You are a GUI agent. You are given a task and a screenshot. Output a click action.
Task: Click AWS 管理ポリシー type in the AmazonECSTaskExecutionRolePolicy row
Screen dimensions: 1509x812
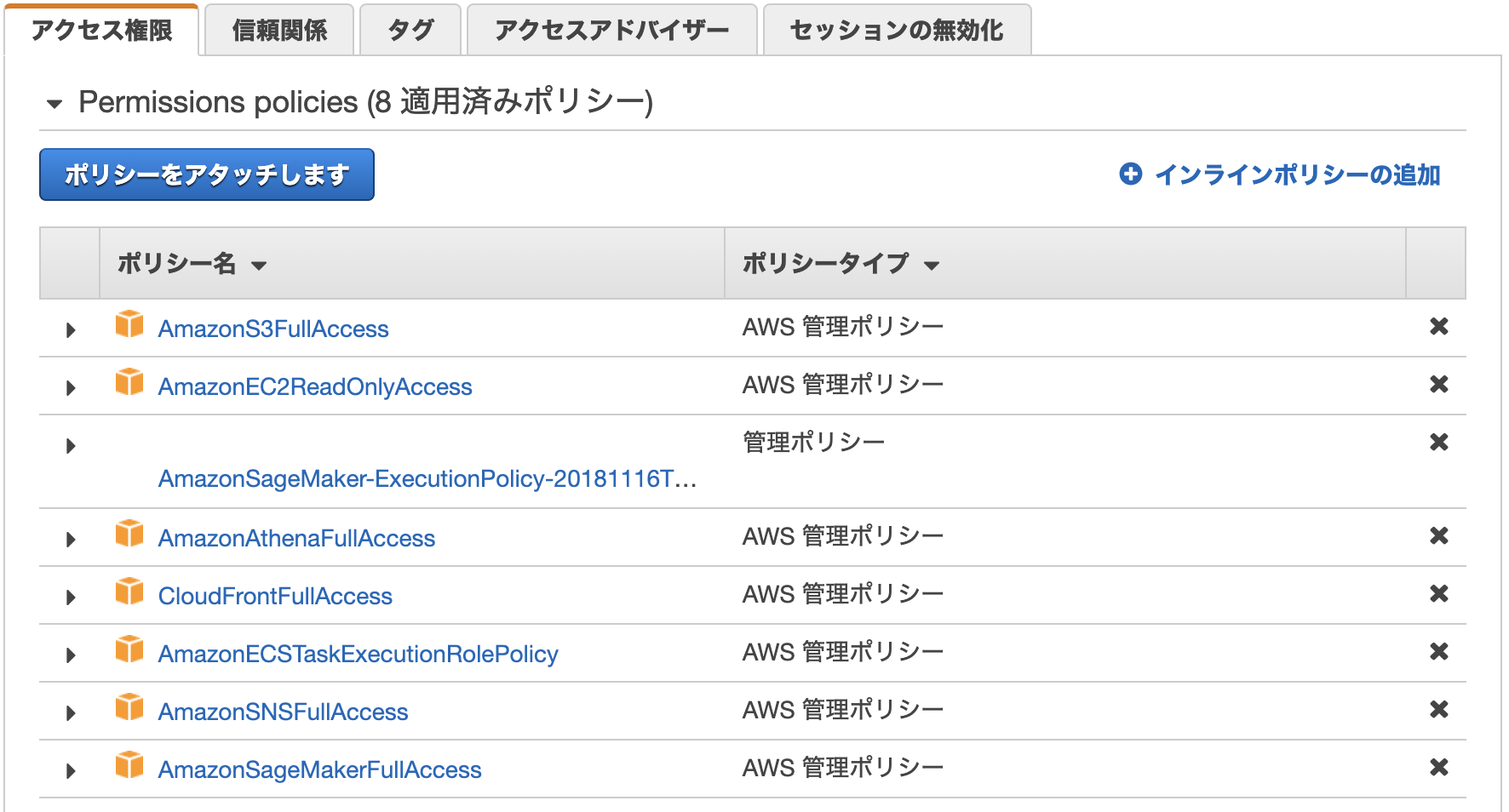[843, 652]
